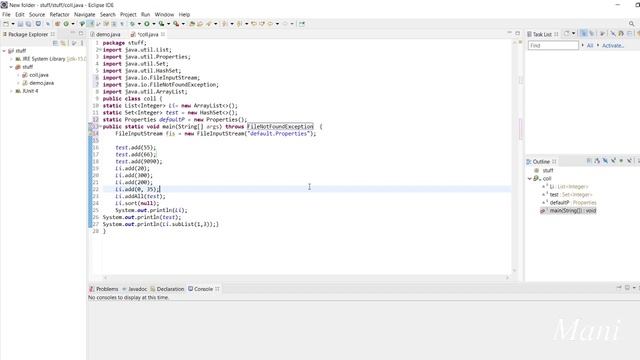Expand the JUnit 4 library node
Screen dimensions: 640x360
click(11, 91)
